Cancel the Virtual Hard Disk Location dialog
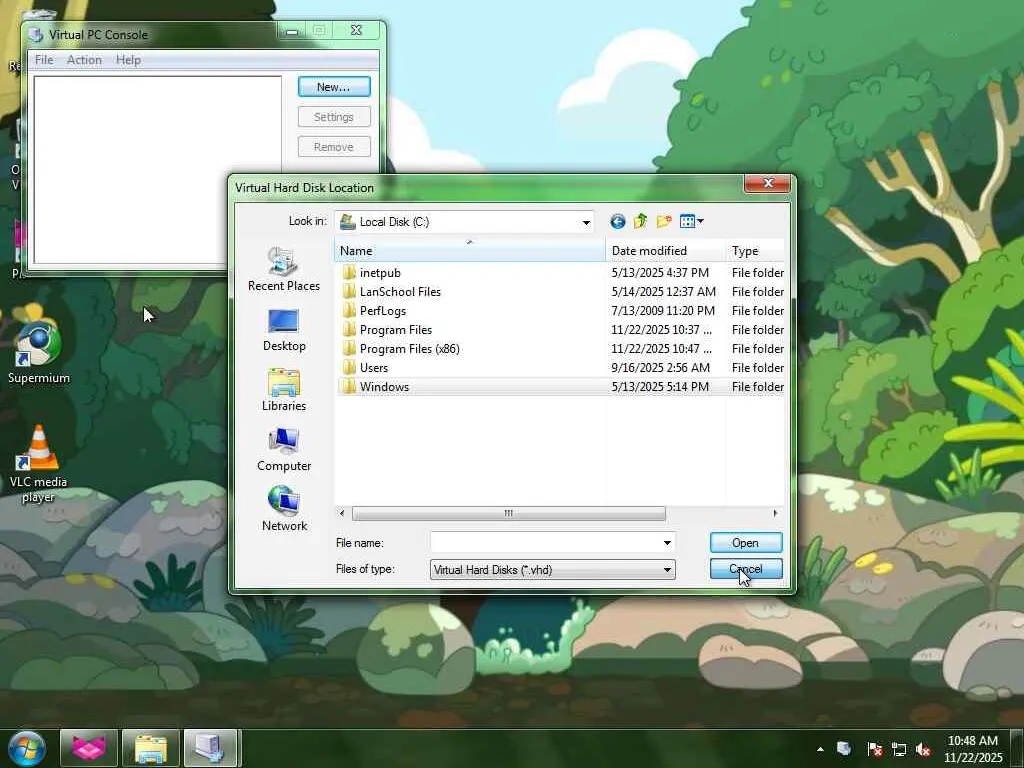Image resolution: width=1024 pixels, height=768 pixels. point(746,569)
